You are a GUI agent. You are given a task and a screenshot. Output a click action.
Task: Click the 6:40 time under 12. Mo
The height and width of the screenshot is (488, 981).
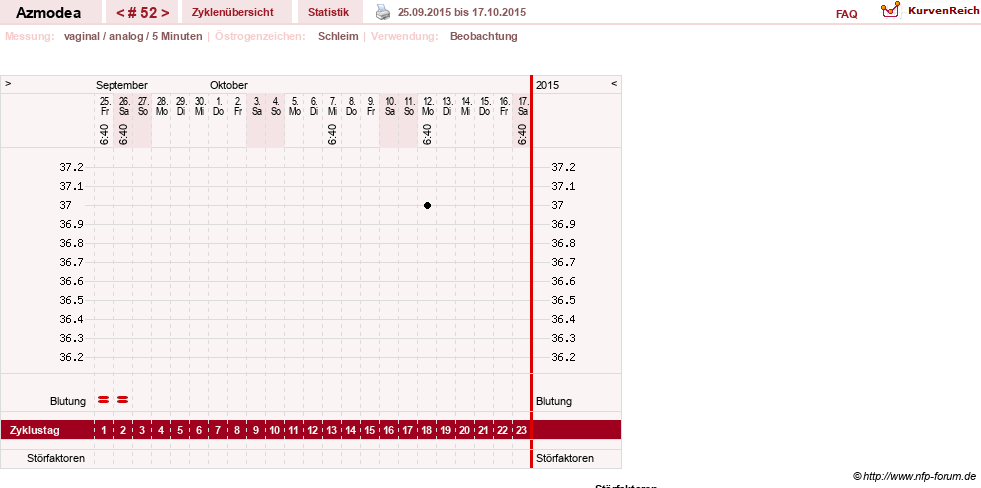coord(427,134)
